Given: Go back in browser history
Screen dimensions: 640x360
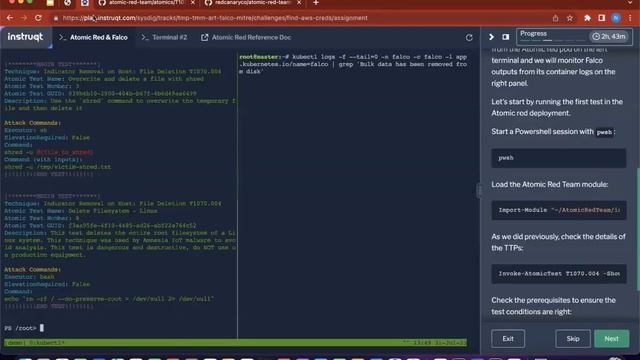Looking at the screenshot, I should coord(10,18).
